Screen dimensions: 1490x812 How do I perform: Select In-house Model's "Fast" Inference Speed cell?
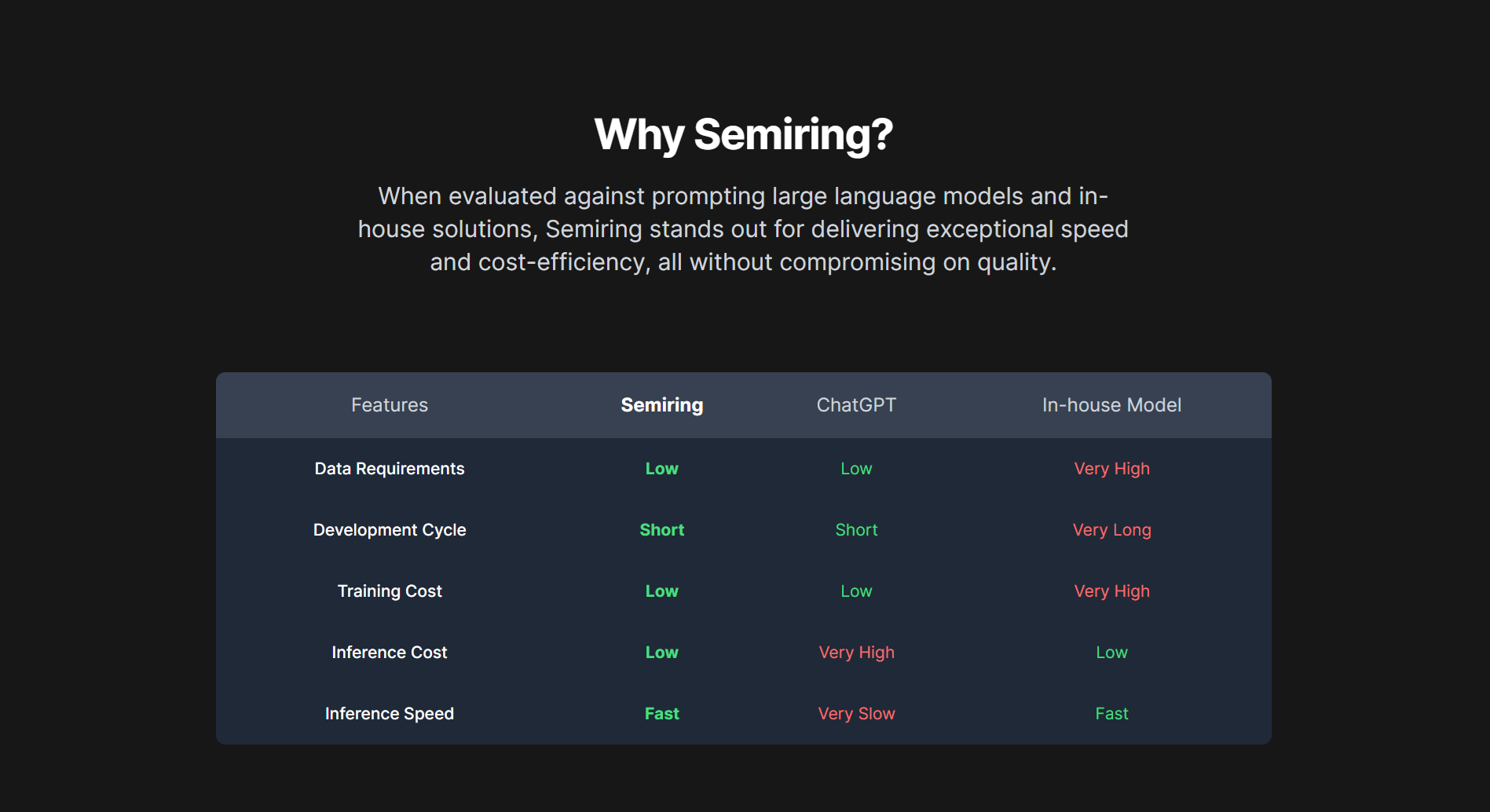coord(1111,714)
